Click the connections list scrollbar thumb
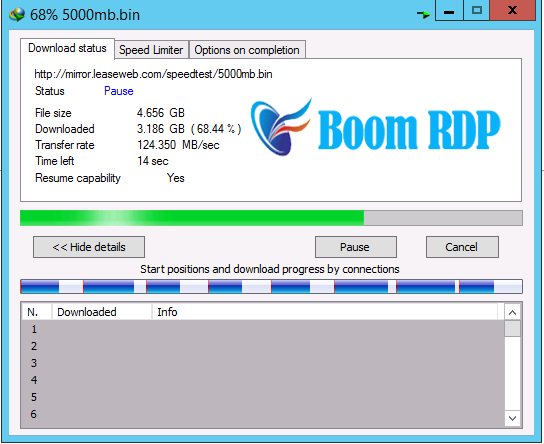The height and width of the screenshot is (444, 544). tap(512, 328)
